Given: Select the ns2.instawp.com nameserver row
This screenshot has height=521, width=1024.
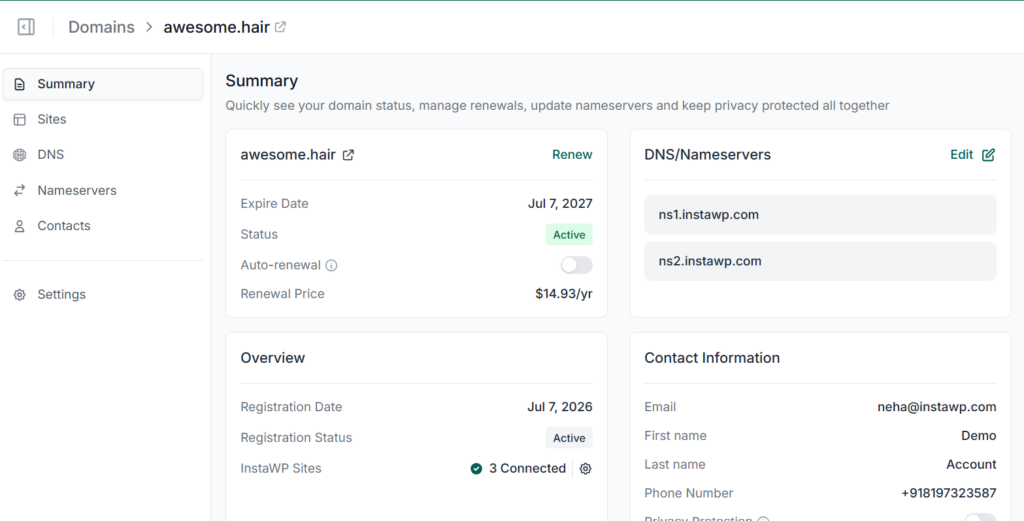Looking at the screenshot, I should point(820,261).
